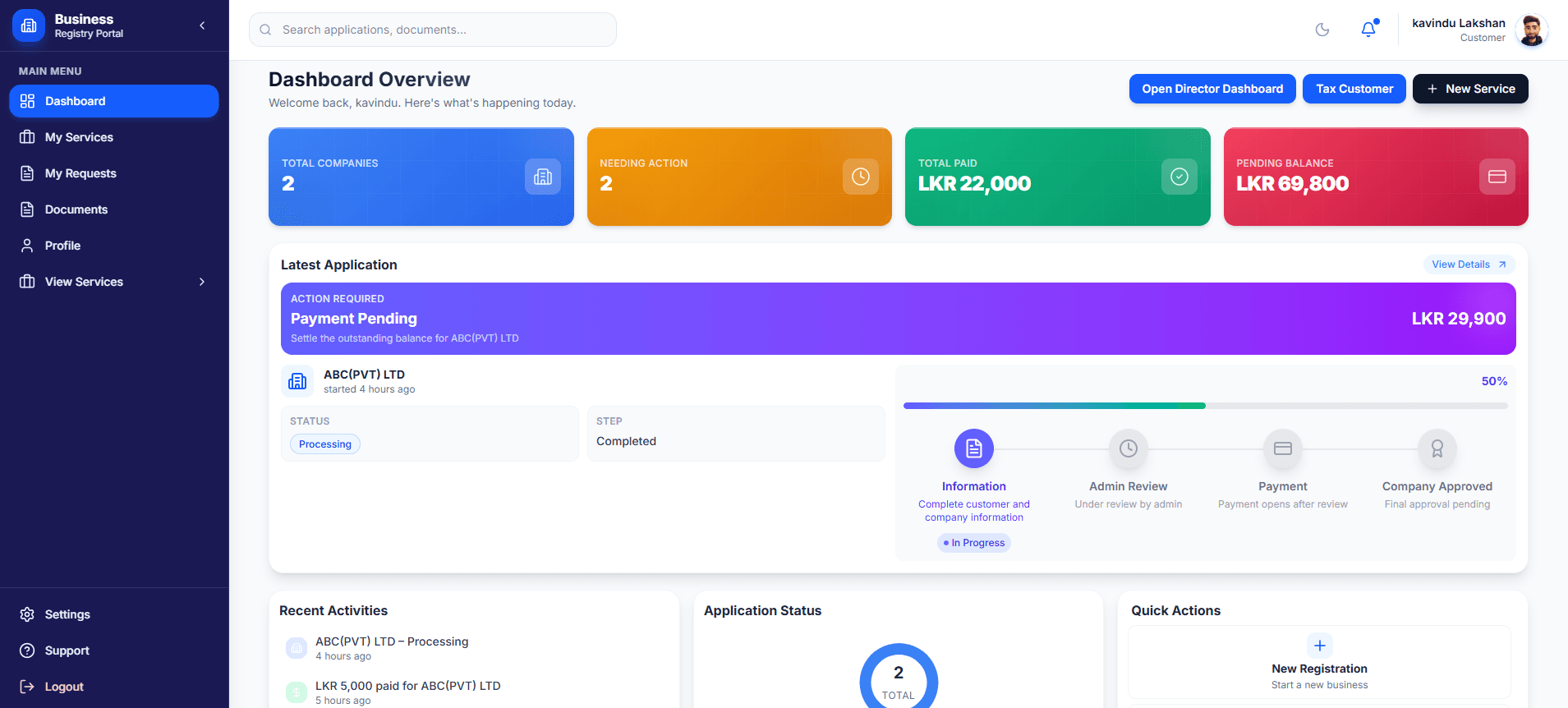Click the 50% progress percentage label

click(x=1494, y=381)
